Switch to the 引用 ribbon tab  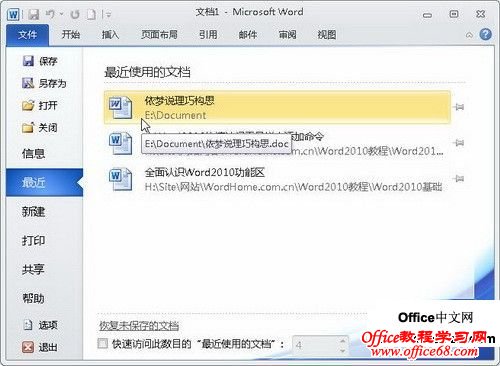pos(208,34)
